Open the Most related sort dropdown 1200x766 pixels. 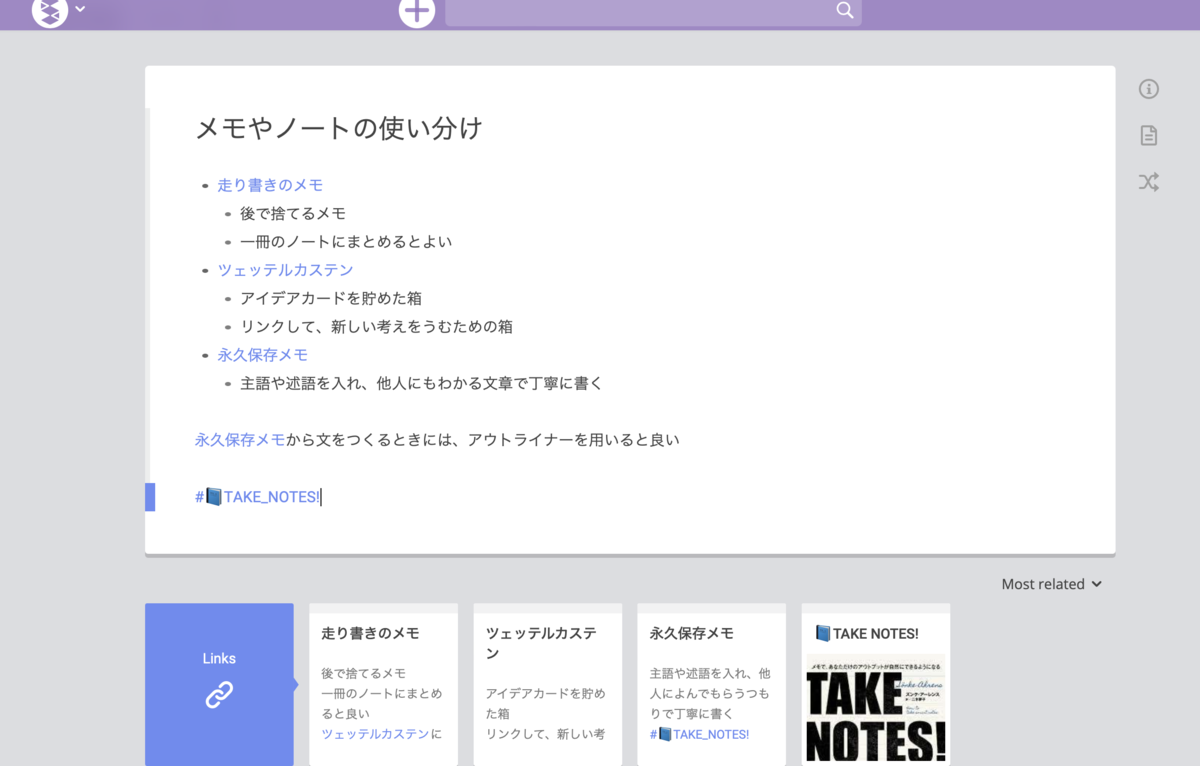(1051, 584)
